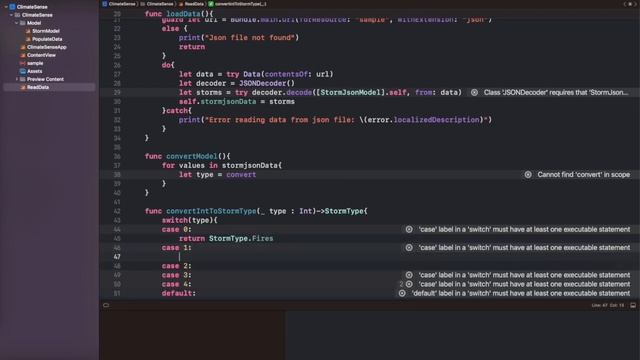Click the ClimateSense project icon in navigator
The height and width of the screenshot is (360, 640).
[x=12, y=7]
